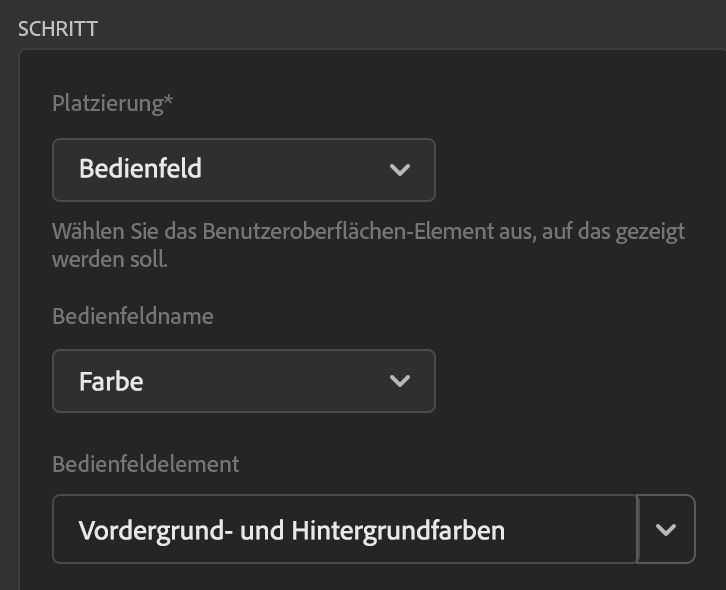Image resolution: width=726 pixels, height=590 pixels.
Task: Expand the Bedienfeldelement chevron button
Action: 666,529
